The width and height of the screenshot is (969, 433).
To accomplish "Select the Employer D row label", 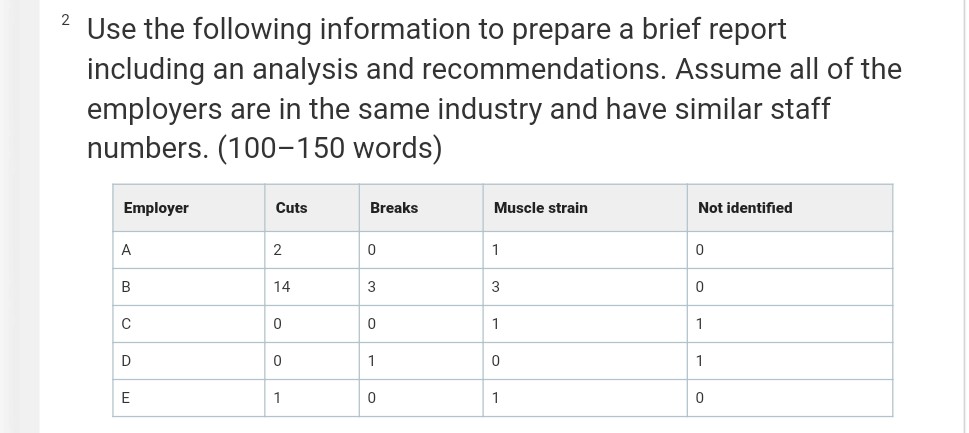I will click(126, 360).
